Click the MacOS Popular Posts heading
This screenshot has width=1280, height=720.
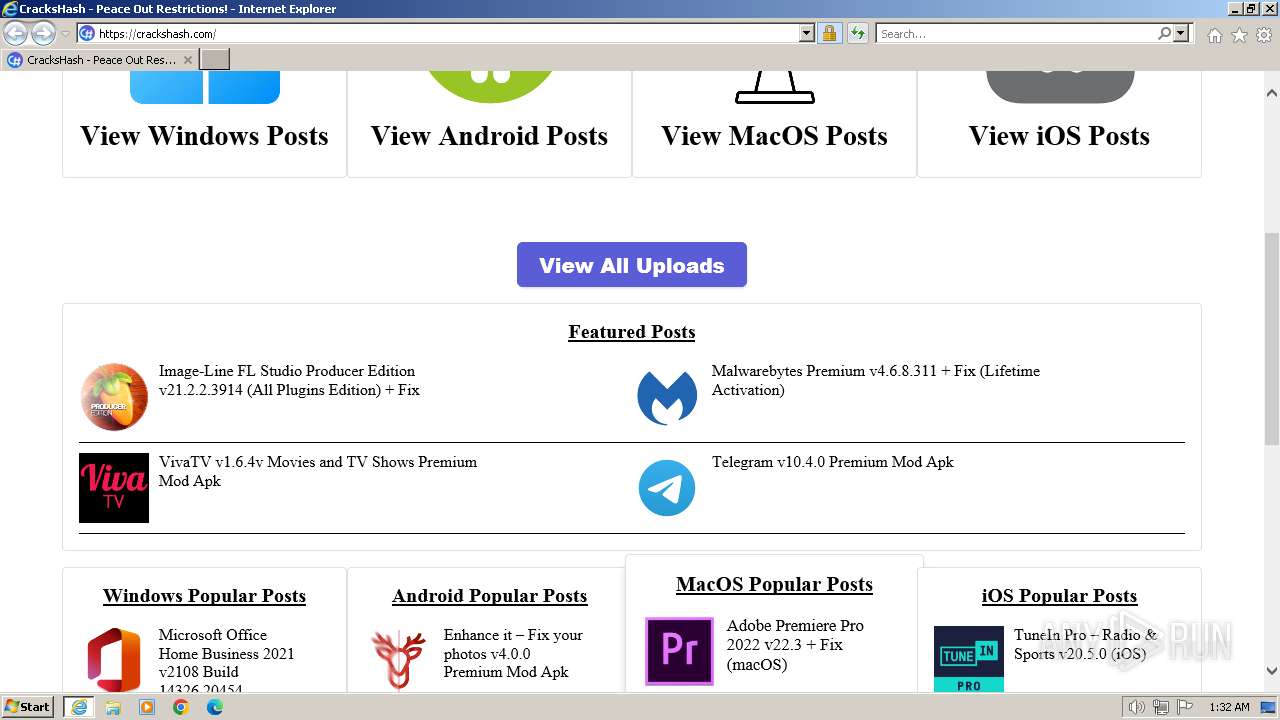[x=775, y=584]
